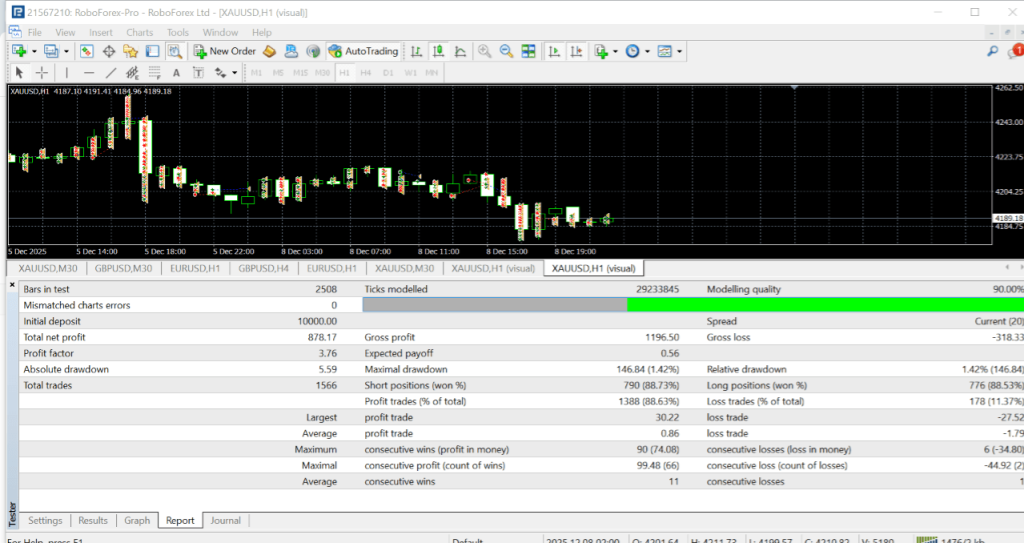Image resolution: width=1024 pixels, height=543 pixels.
Task: Select the Horizontal Line tool
Action: pos(89,73)
